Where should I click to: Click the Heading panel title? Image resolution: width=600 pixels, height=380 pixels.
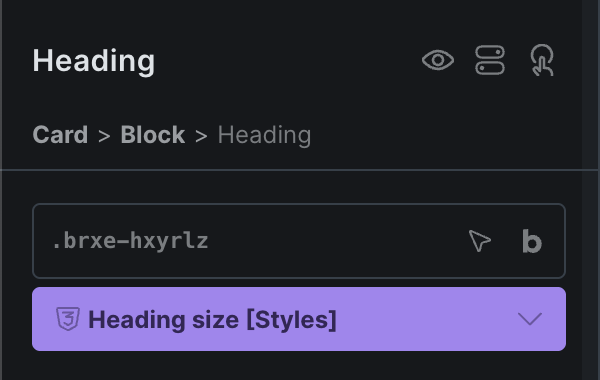point(94,61)
